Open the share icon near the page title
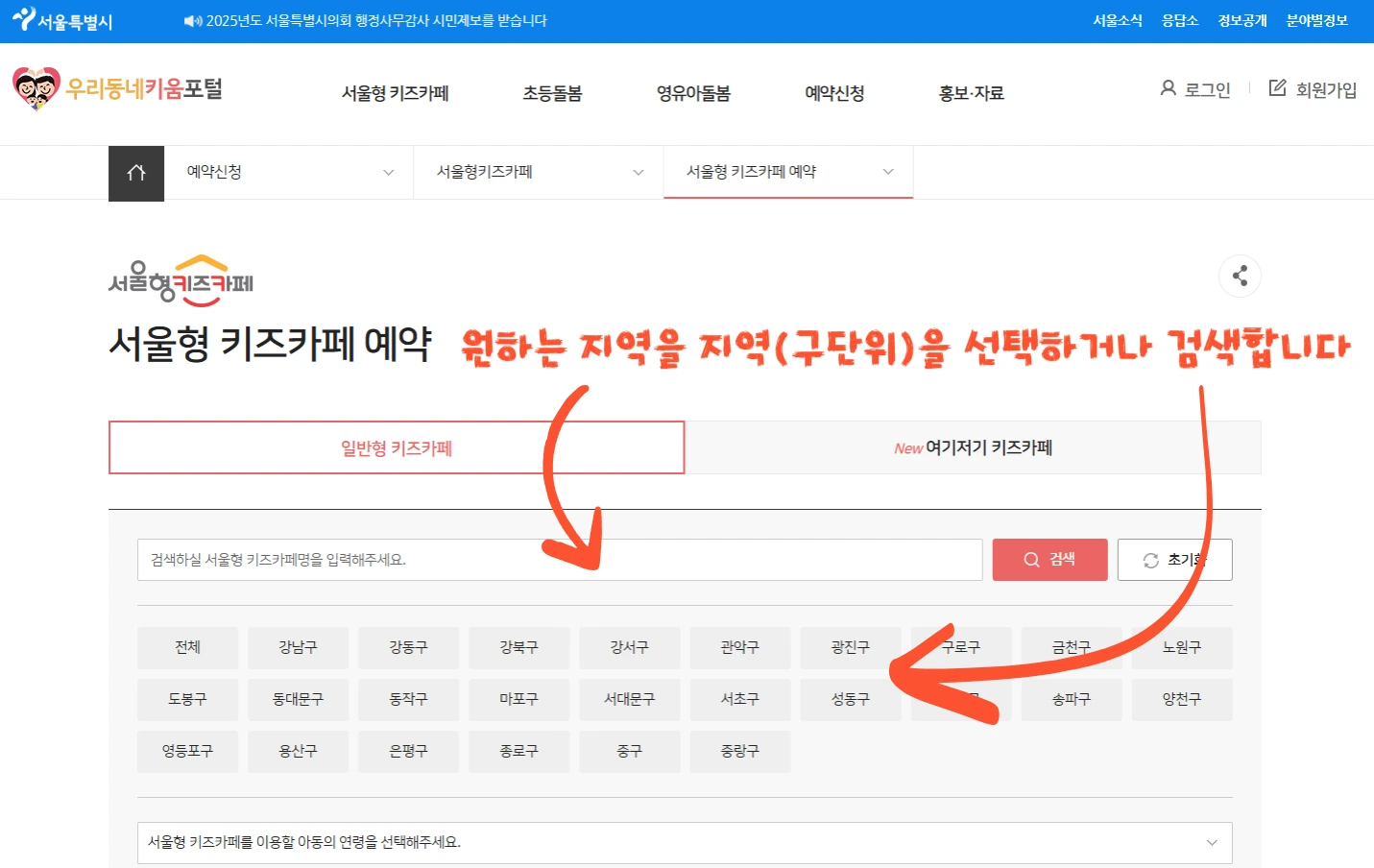The height and width of the screenshot is (868, 1374). [x=1240, y=276]
